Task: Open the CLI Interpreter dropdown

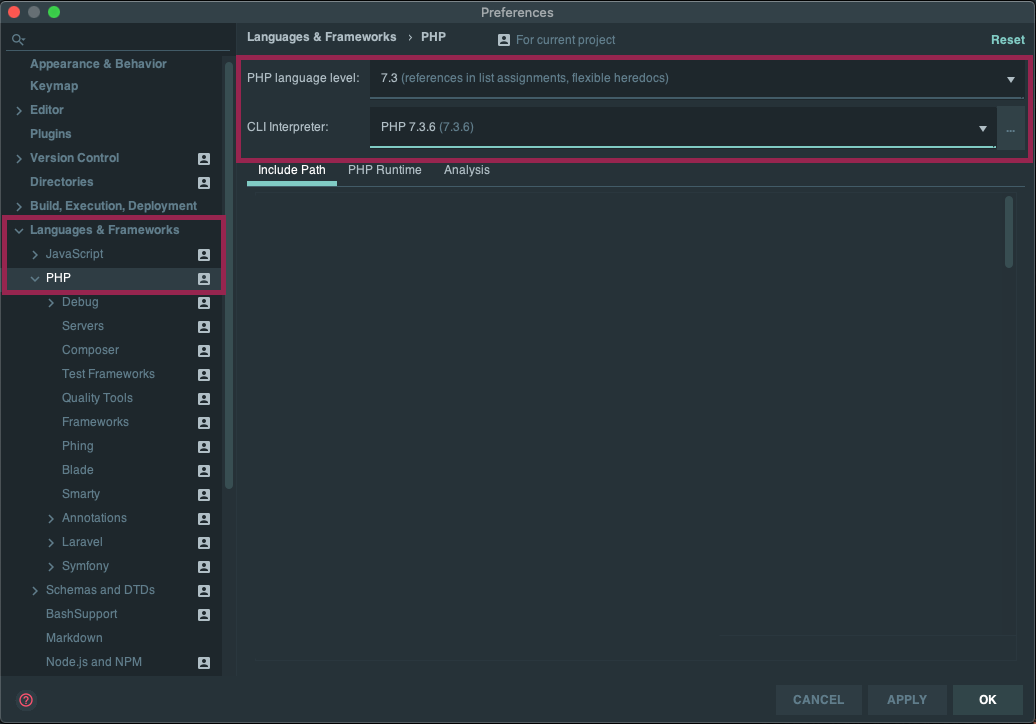Action: pyautogui.click(x=683, y=127)
